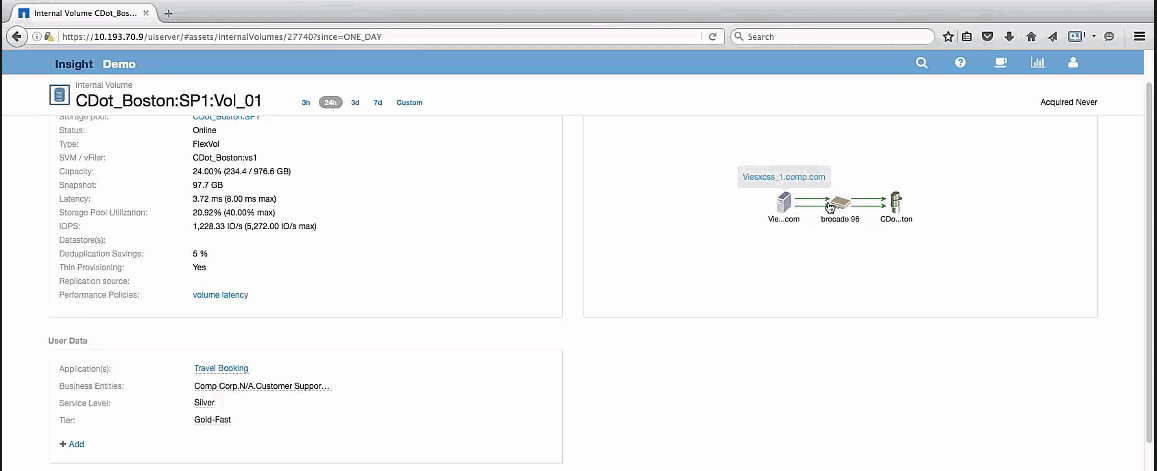This screenshot has width=1157, height=471.
Task: Open the CDot_Boston:SP1 storage pool link
Action: click(x=227, y=117)
